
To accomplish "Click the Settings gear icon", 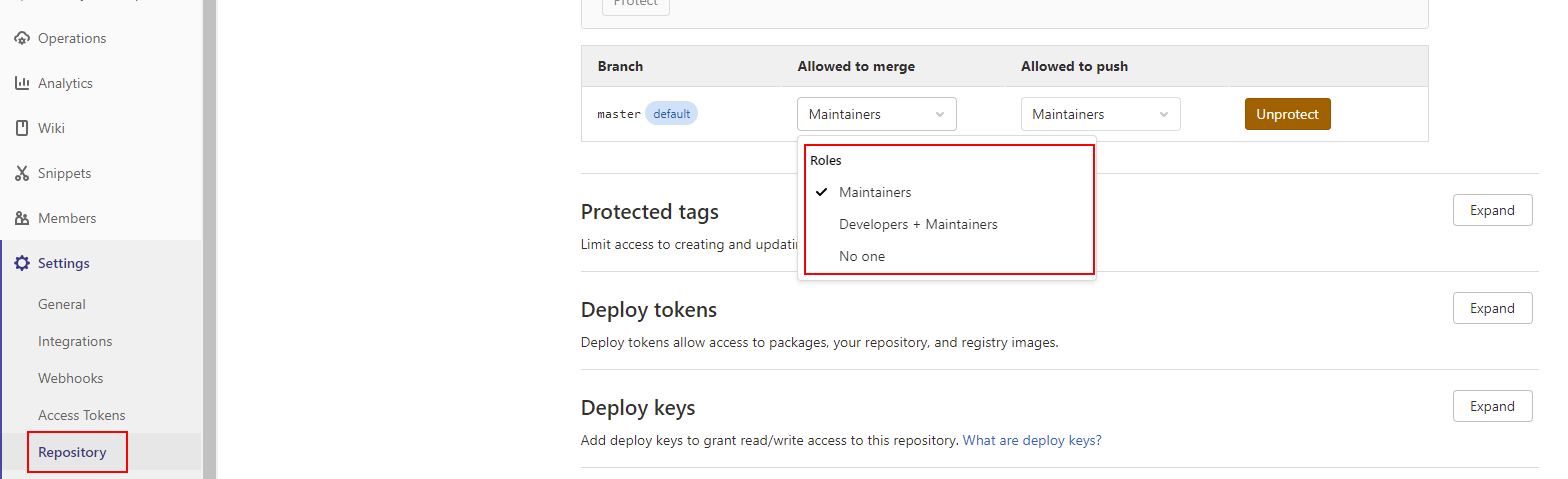I will [x=22, y=263].
